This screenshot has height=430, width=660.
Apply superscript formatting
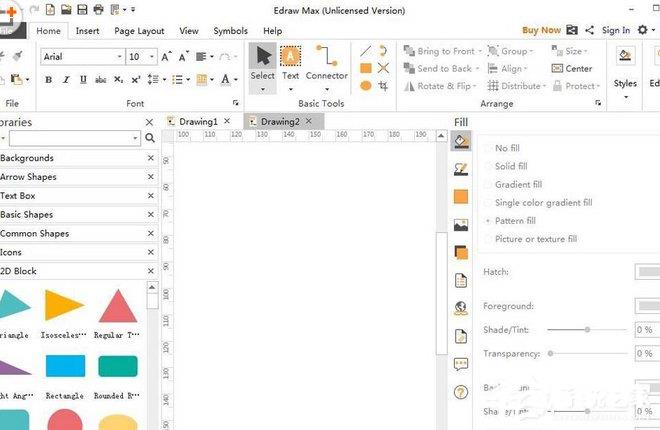(136, 80)
